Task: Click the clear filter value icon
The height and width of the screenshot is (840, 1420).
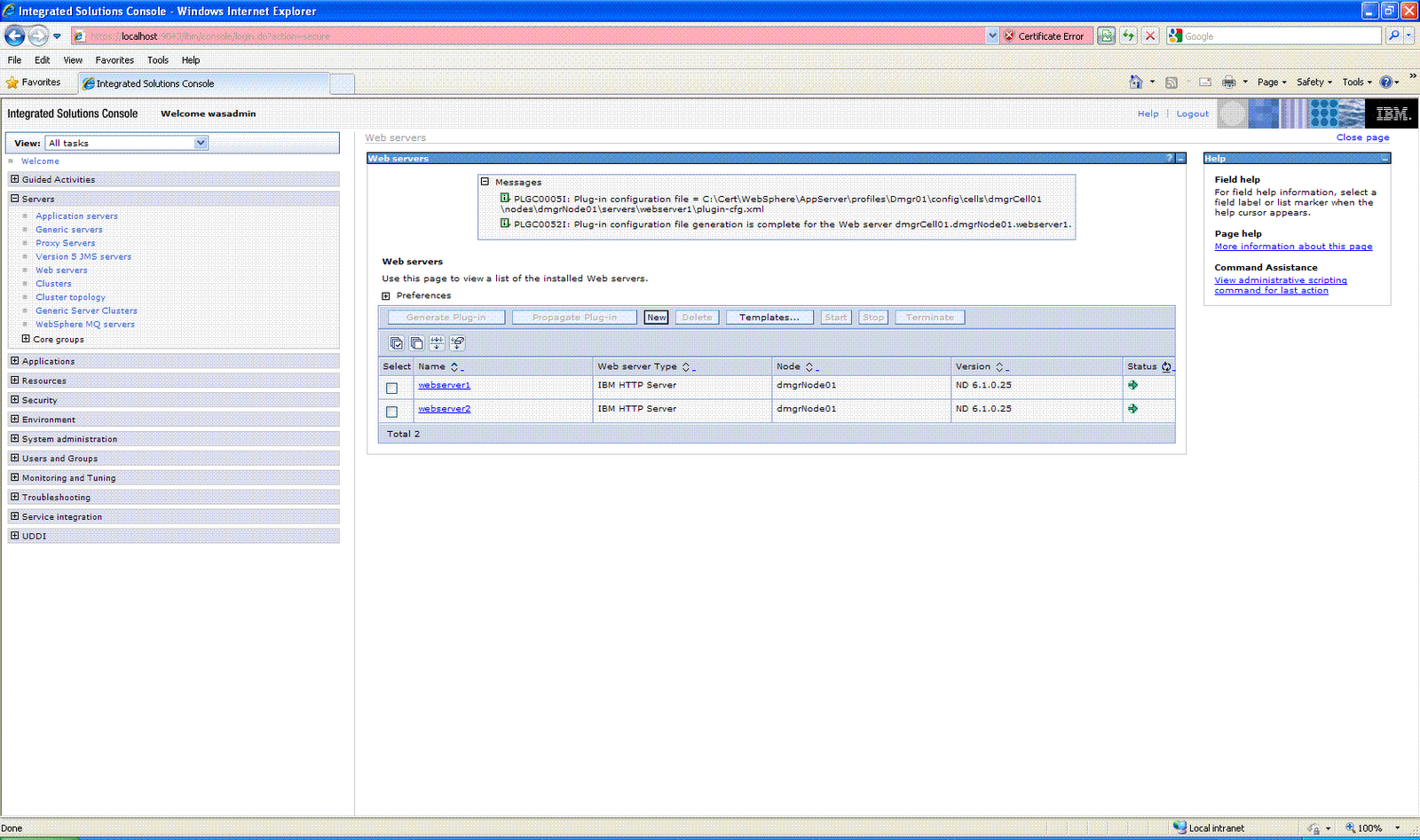Action: point(457,343)
